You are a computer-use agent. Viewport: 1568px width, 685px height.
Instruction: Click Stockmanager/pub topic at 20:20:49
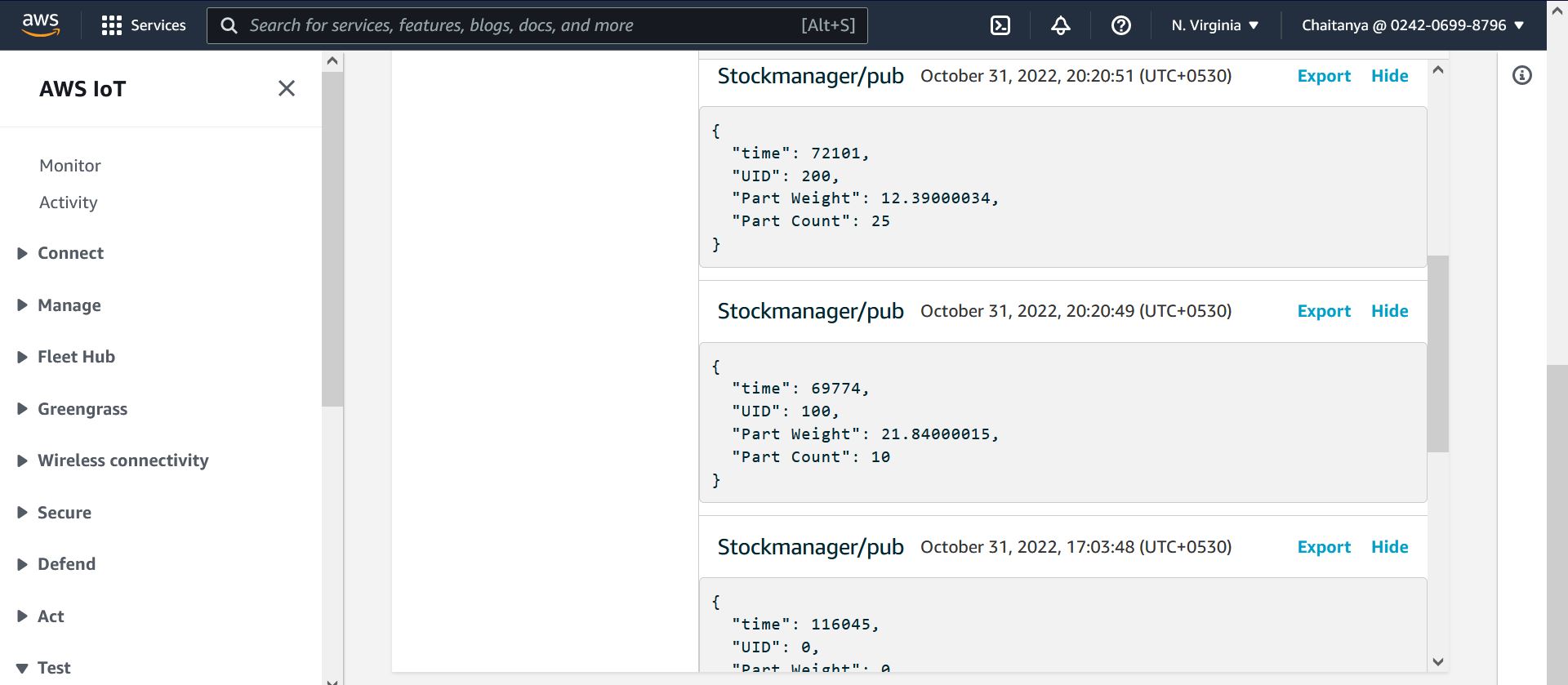810,311
